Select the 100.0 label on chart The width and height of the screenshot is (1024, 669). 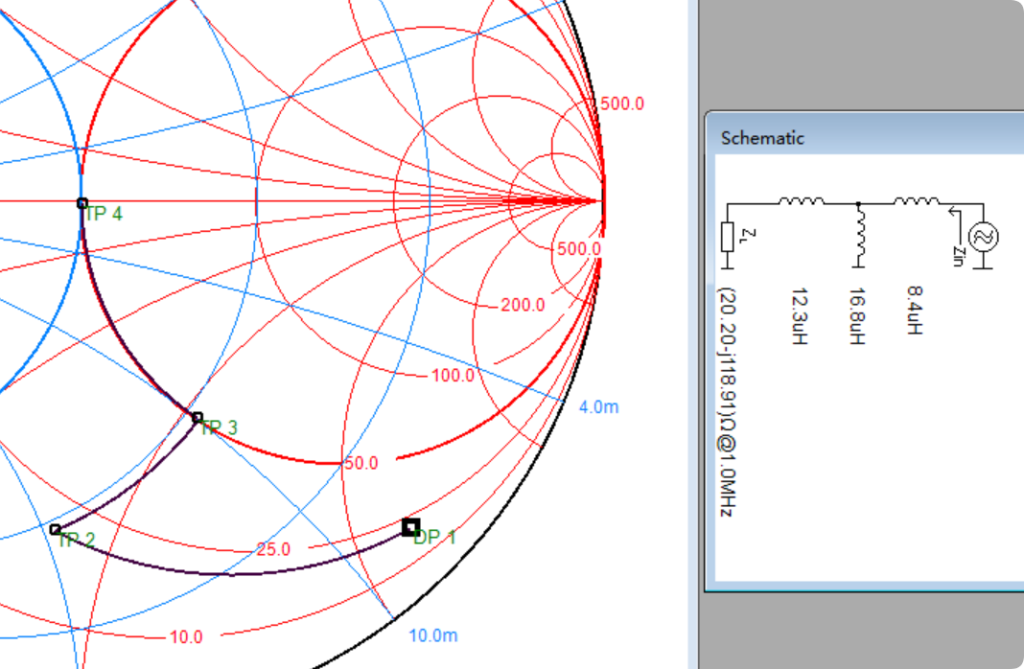pyautogui.click(x=453, y=376)
